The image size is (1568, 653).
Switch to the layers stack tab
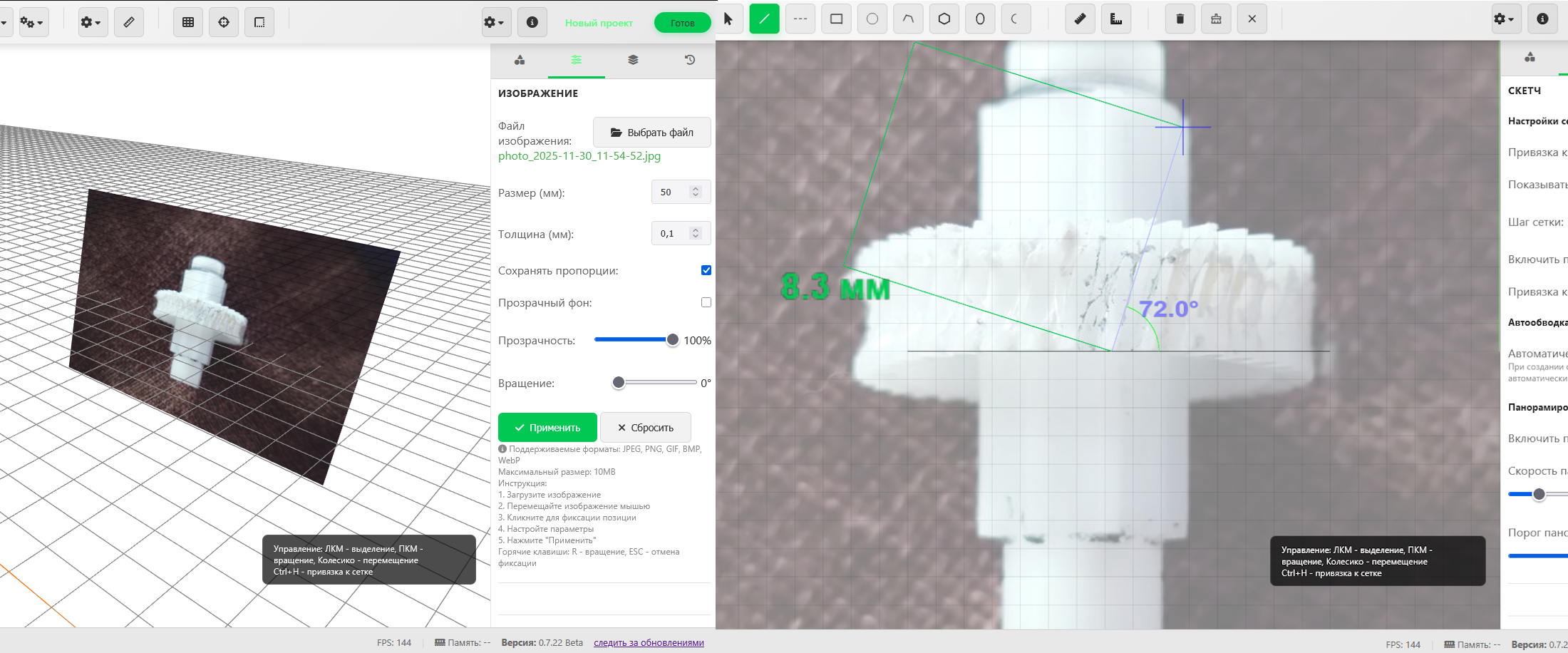coord(633,60)
